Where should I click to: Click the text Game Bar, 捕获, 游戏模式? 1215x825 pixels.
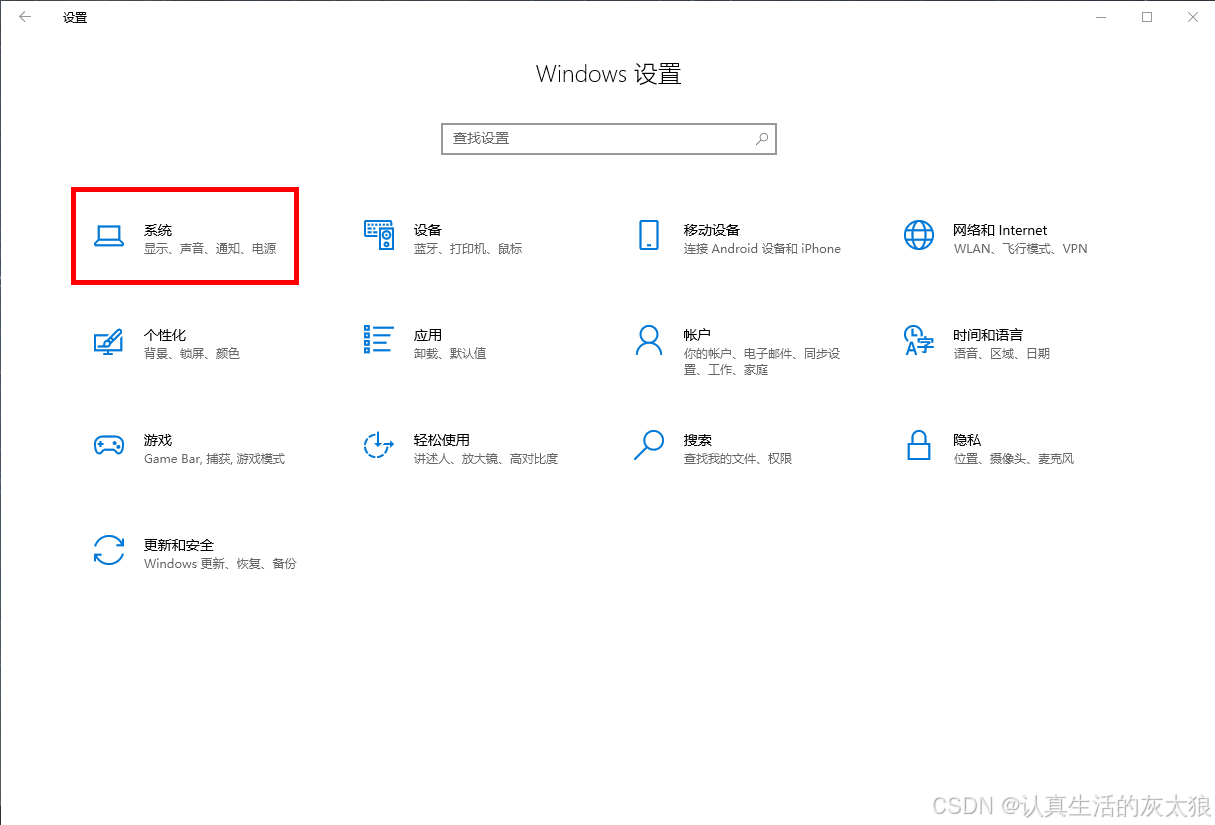click(215, 459)
